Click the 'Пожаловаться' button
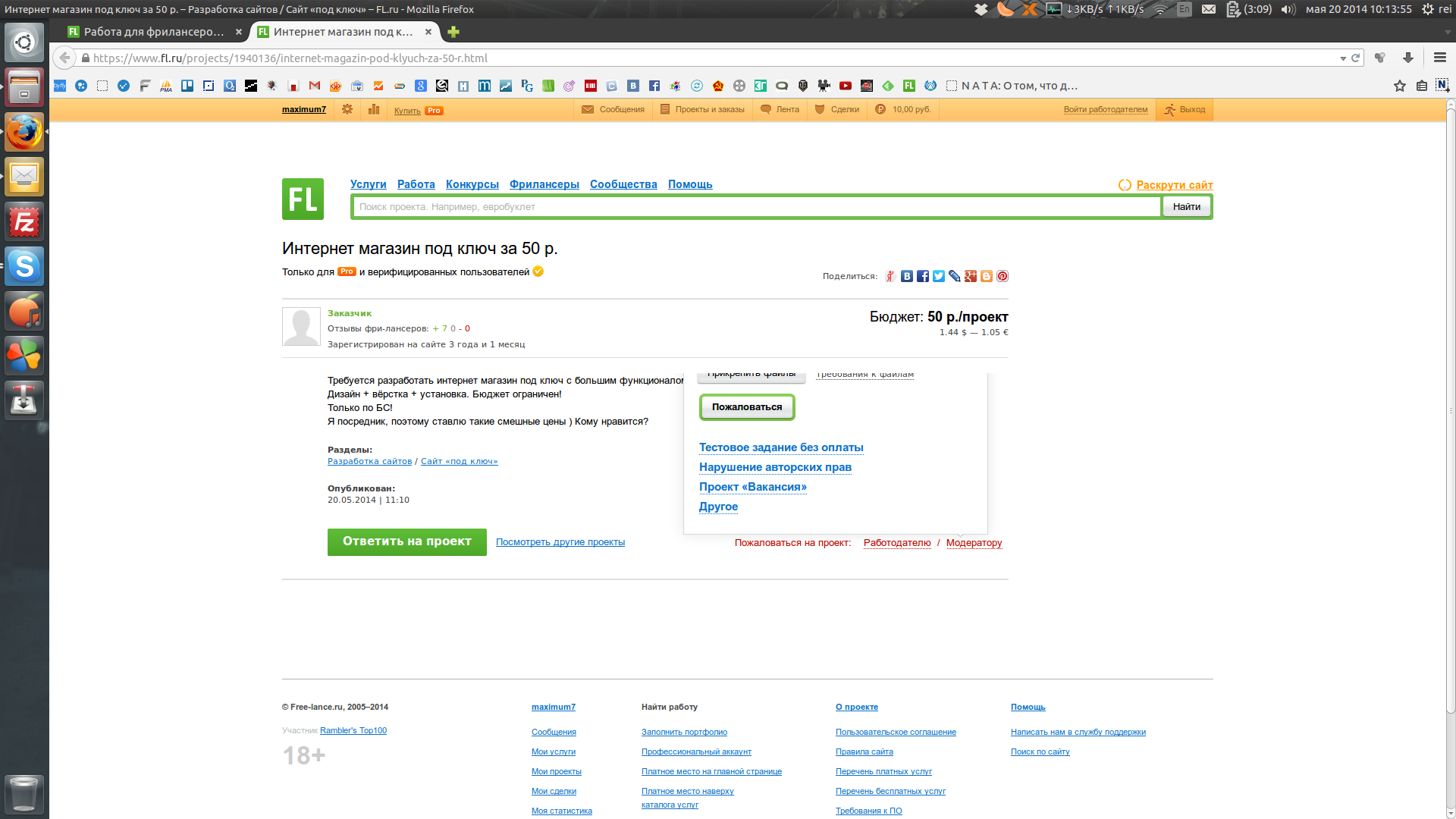The height and width of the screenshot is (819, 1456). coord(746,407)
